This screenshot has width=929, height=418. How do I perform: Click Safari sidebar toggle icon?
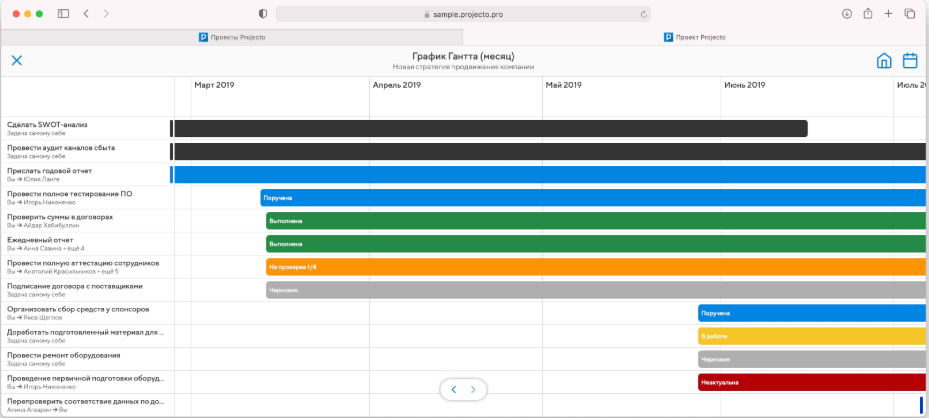[x=63, y=14]
